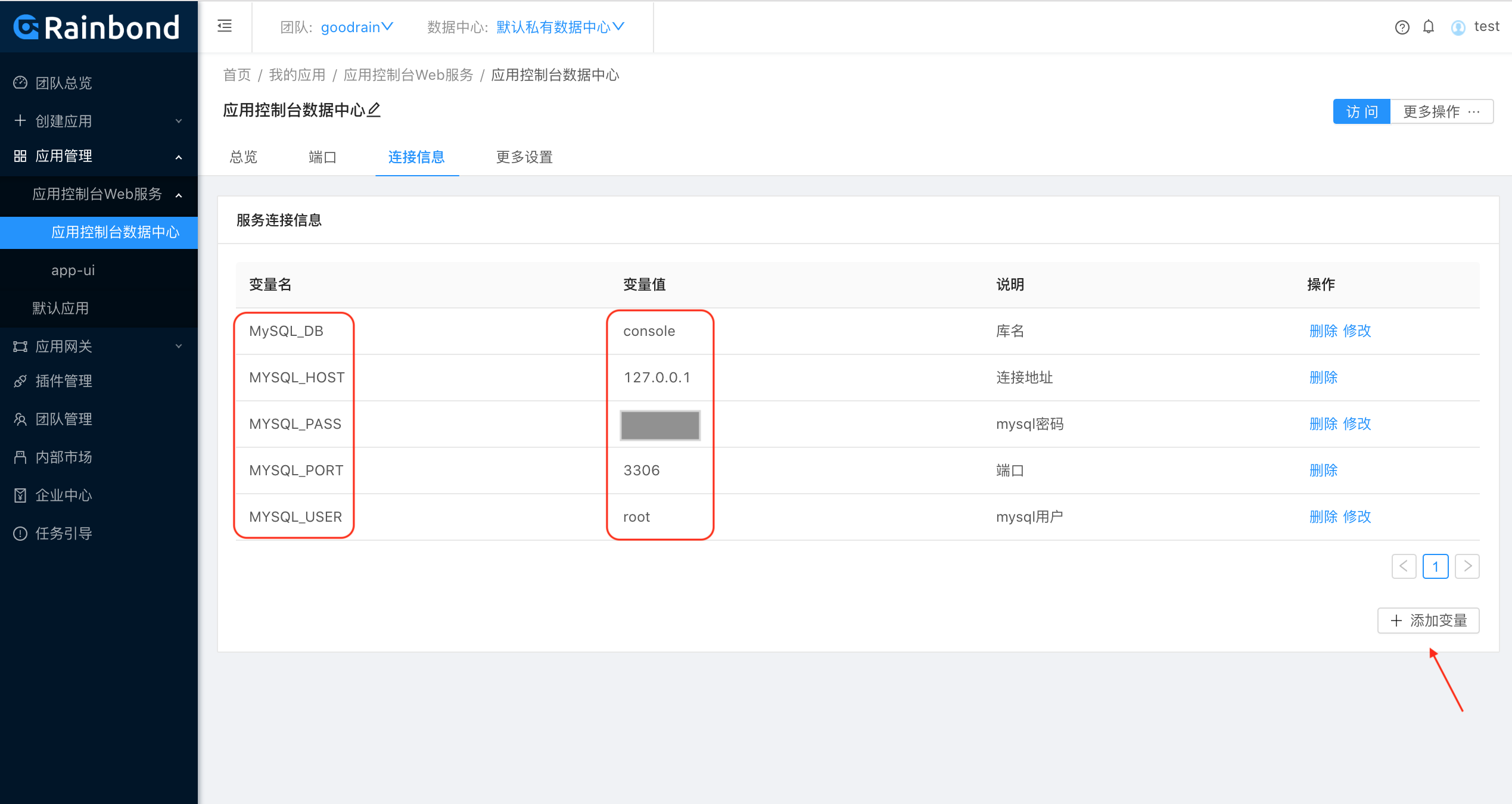The height and width of the screenshot is (804, 1512).
Task: Click 修改 for MYSQL_PASS row
Action: pyautogui.click(x=1357, y=423)
